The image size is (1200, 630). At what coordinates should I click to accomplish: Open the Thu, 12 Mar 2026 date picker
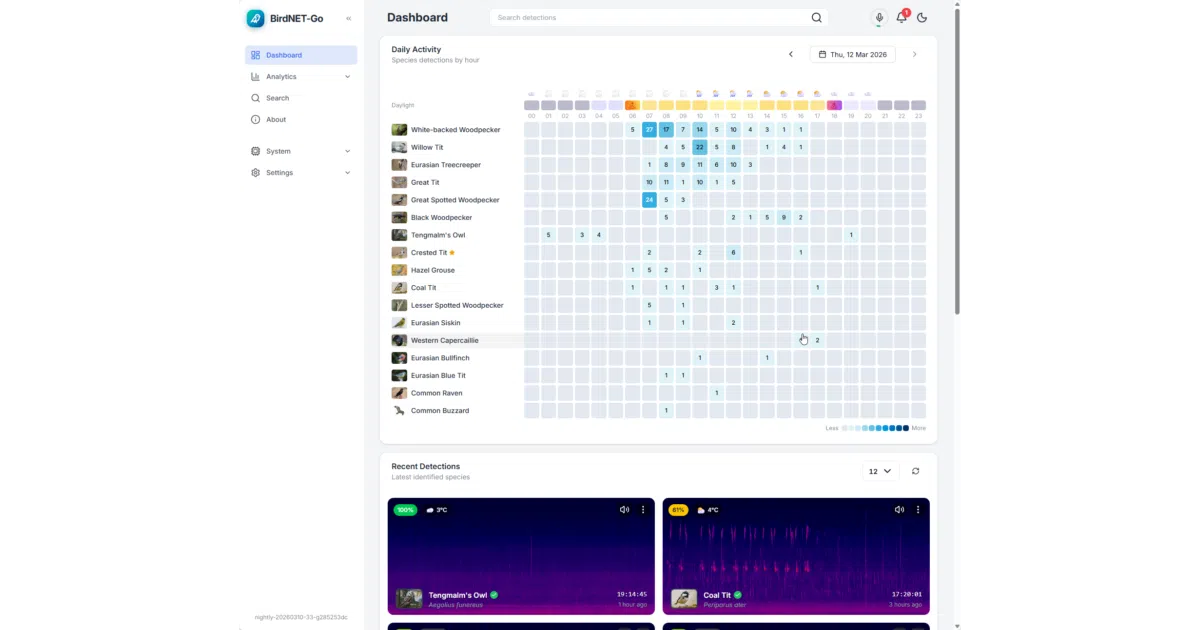(x=853, y=54)
